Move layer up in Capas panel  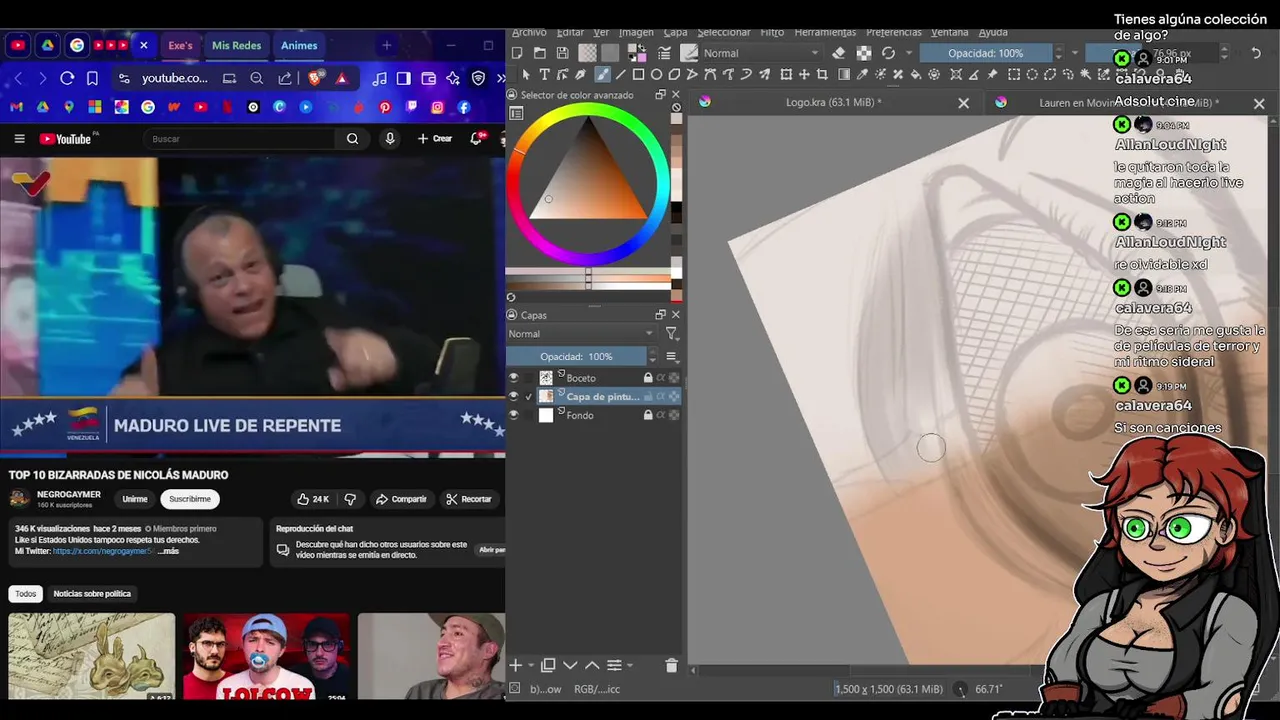tap(591, 665)
